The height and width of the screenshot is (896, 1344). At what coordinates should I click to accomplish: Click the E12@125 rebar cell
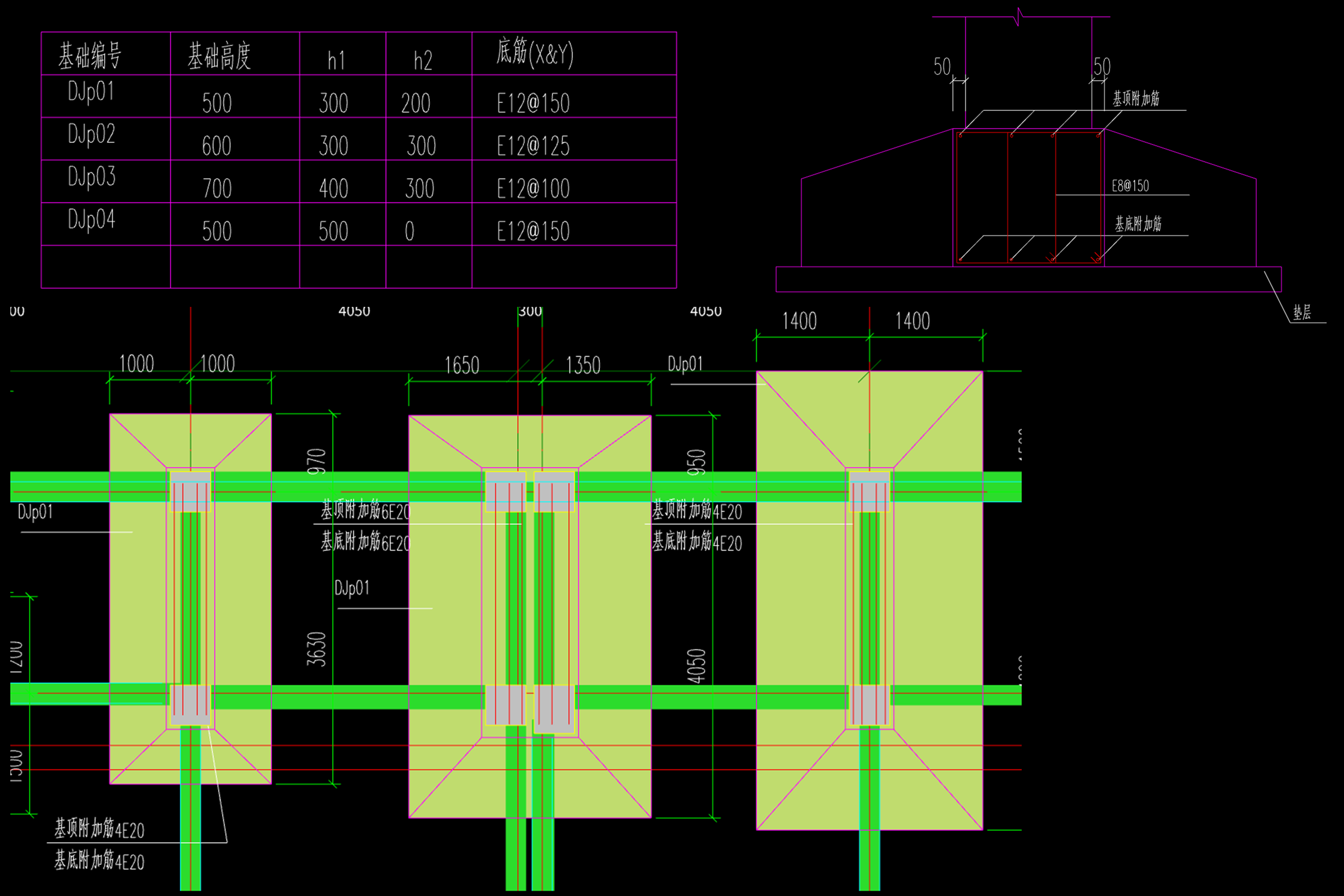coord(533,146)
